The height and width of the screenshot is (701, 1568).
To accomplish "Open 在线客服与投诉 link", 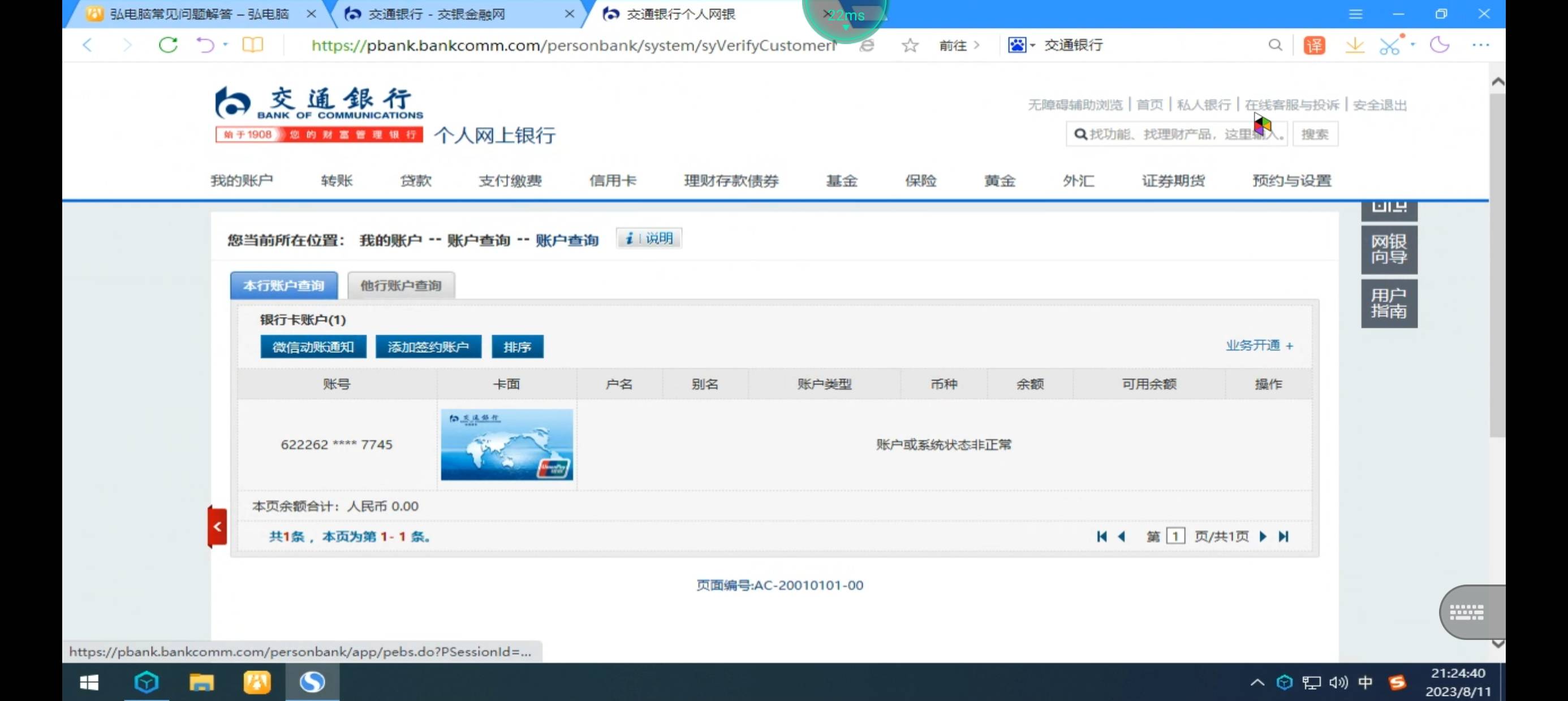I will [x=1291, y=105].
